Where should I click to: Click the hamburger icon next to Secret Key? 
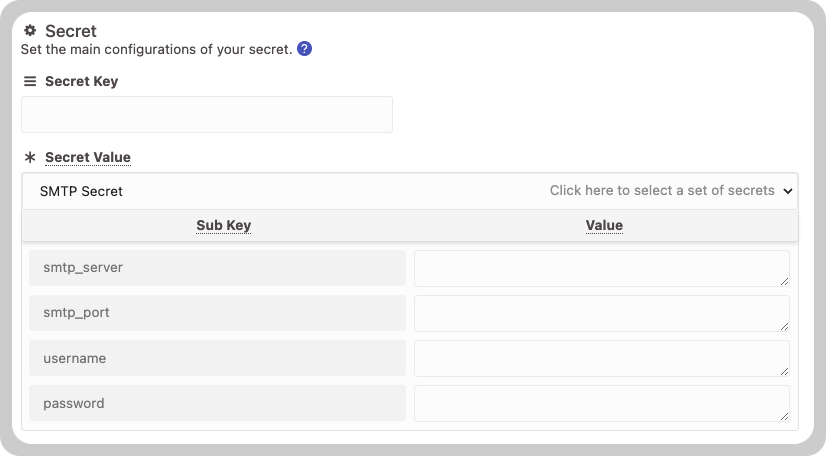tap(30, 81)
